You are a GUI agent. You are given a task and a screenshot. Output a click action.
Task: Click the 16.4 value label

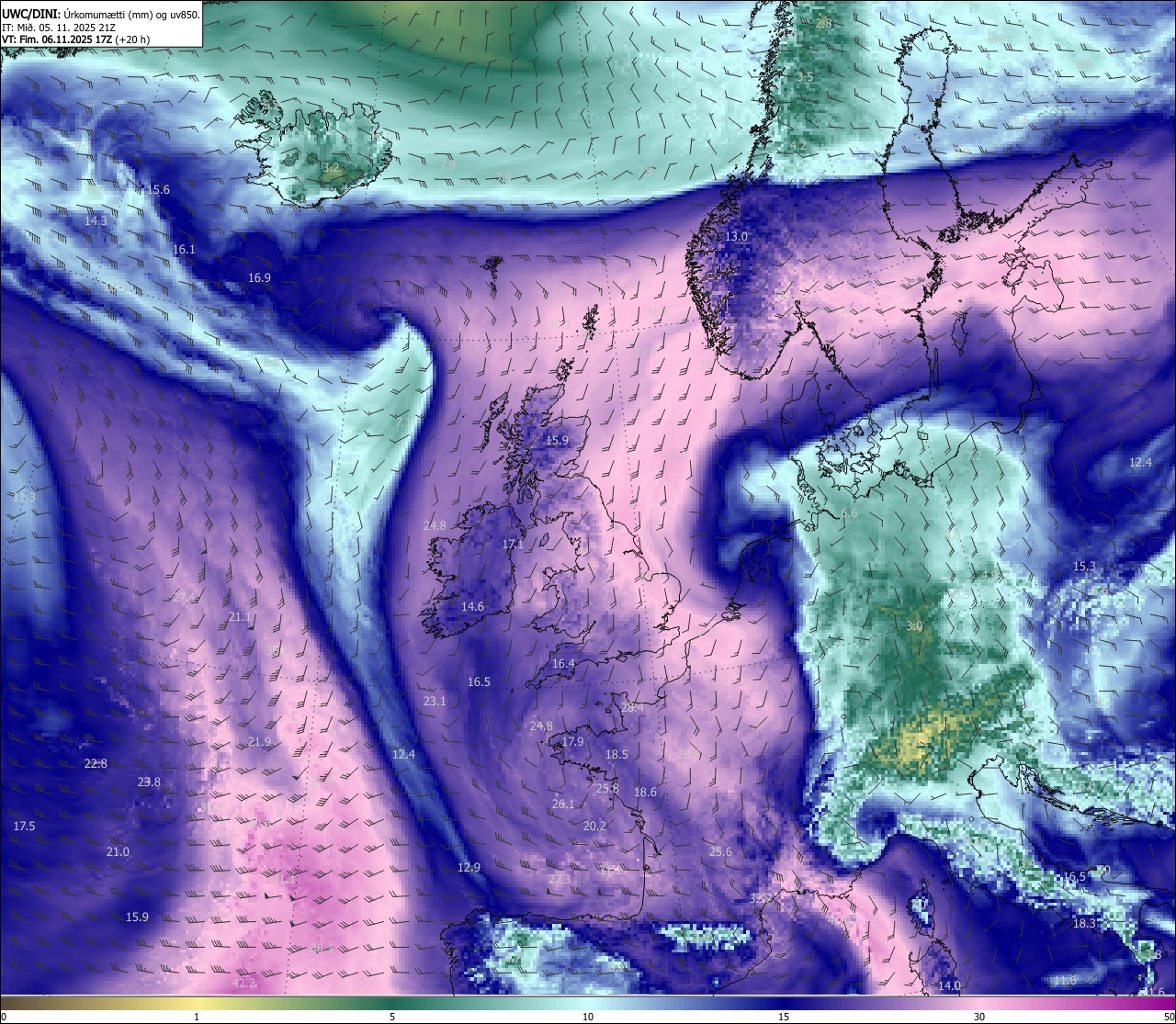coord(563,664)
